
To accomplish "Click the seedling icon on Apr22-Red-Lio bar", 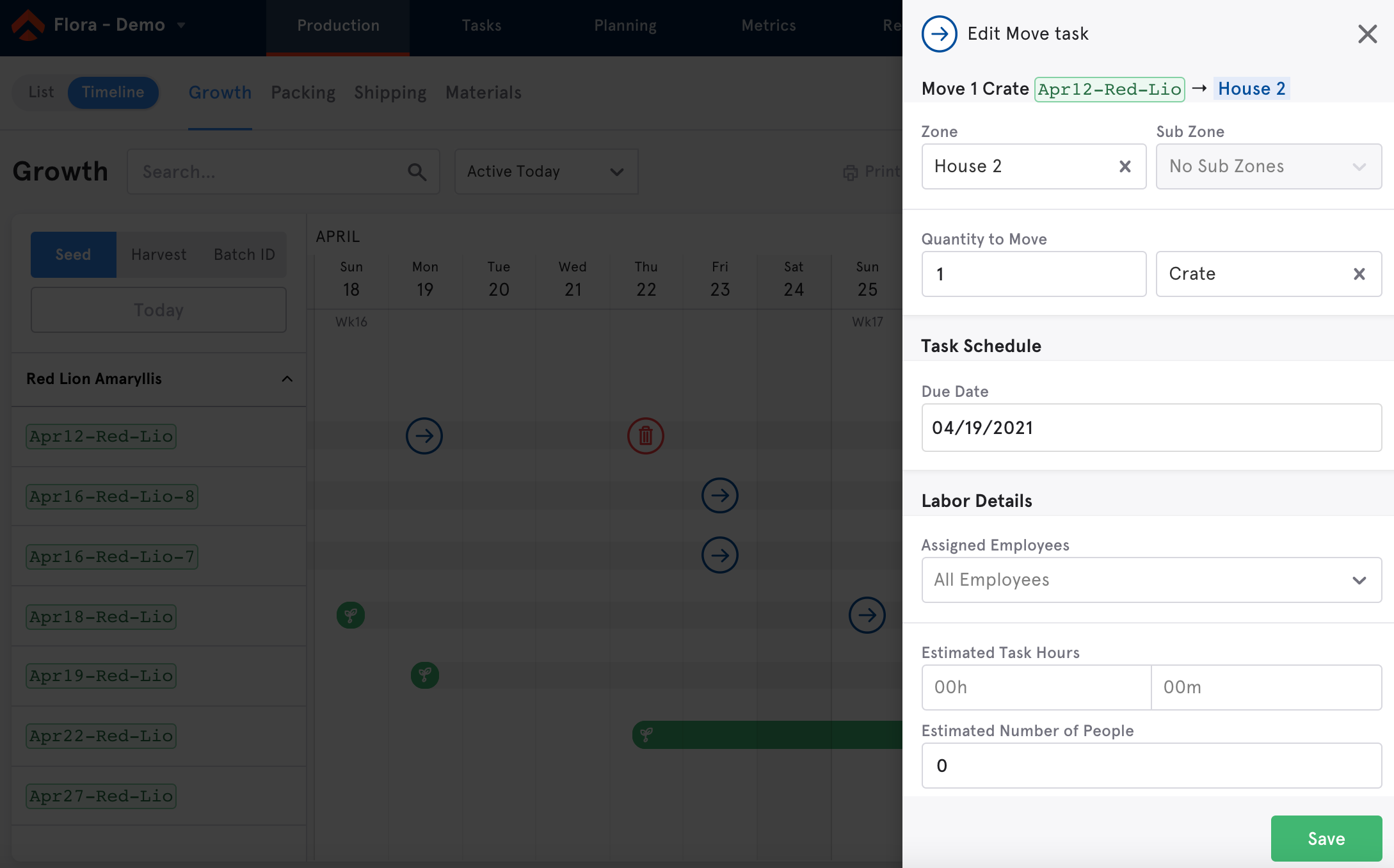I will [x=646, y=734].
